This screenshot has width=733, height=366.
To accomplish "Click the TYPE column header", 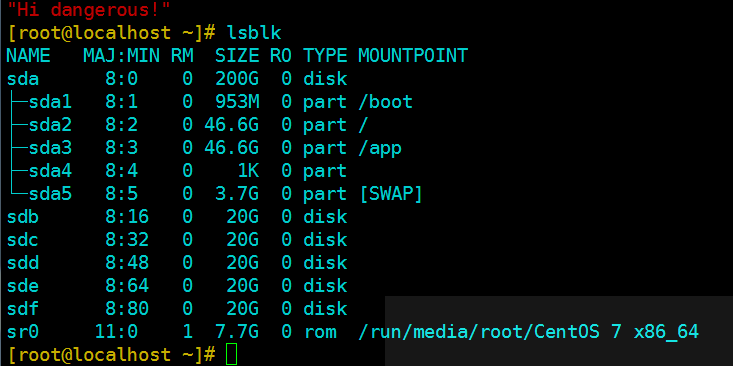I will tap(325, 56).
